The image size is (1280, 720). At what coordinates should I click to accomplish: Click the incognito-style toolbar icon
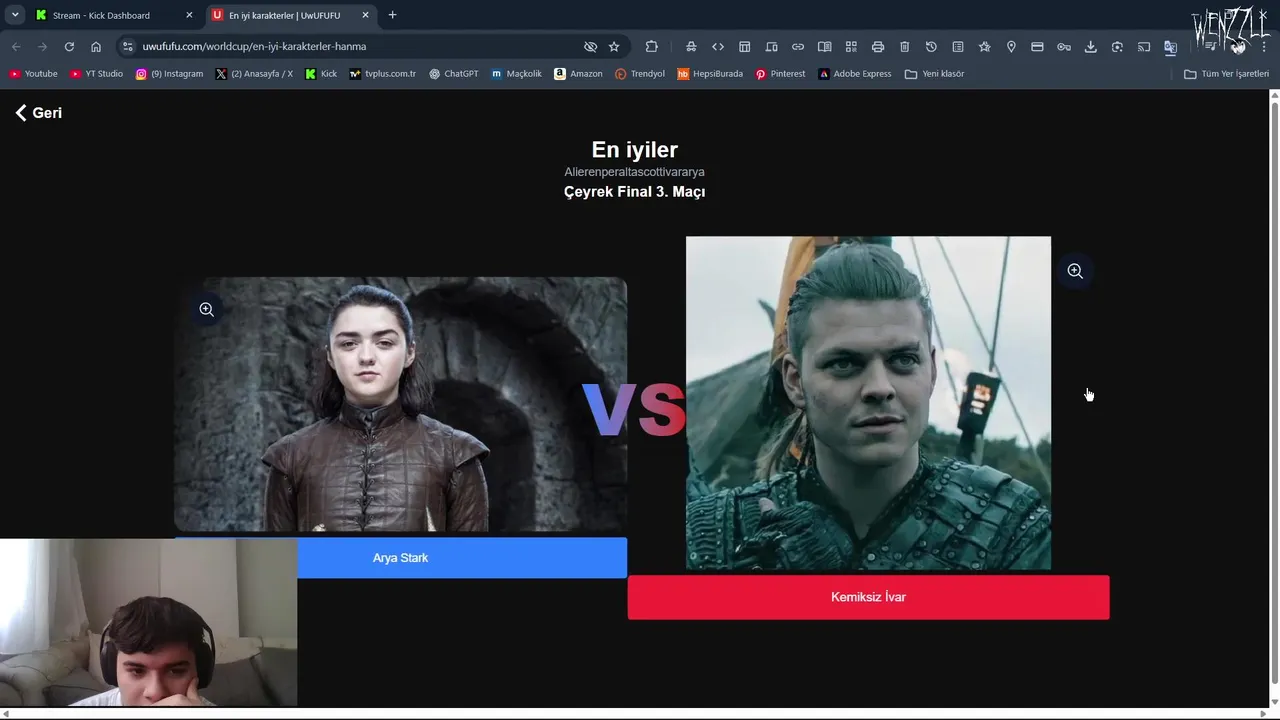point(691,46)
